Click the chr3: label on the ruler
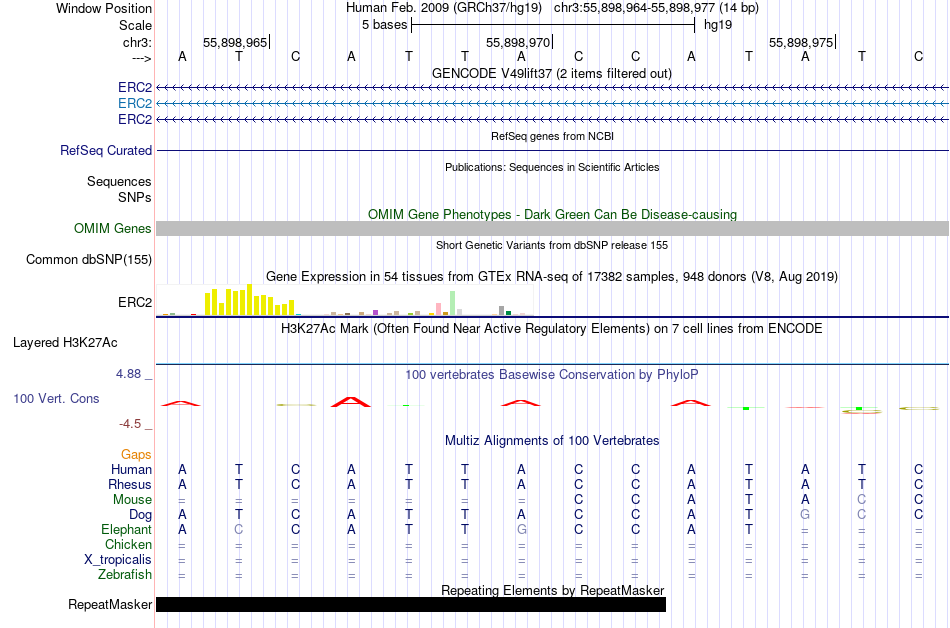The height and width of the screenshot is (628, 950). point(137,42)
